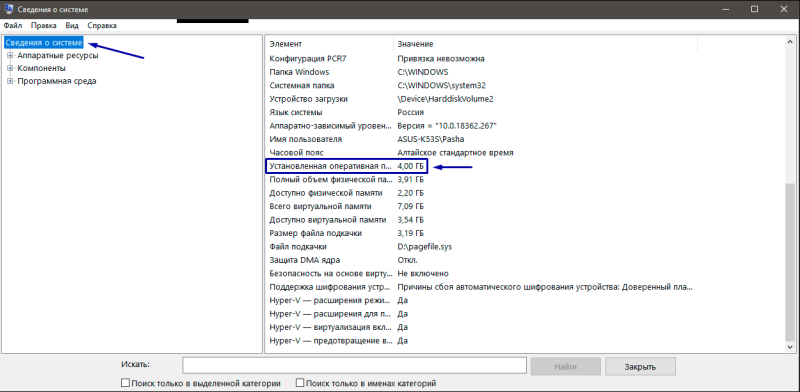
Task: Expand the Аппаратные ресурсы tree node
Action: 10,55
